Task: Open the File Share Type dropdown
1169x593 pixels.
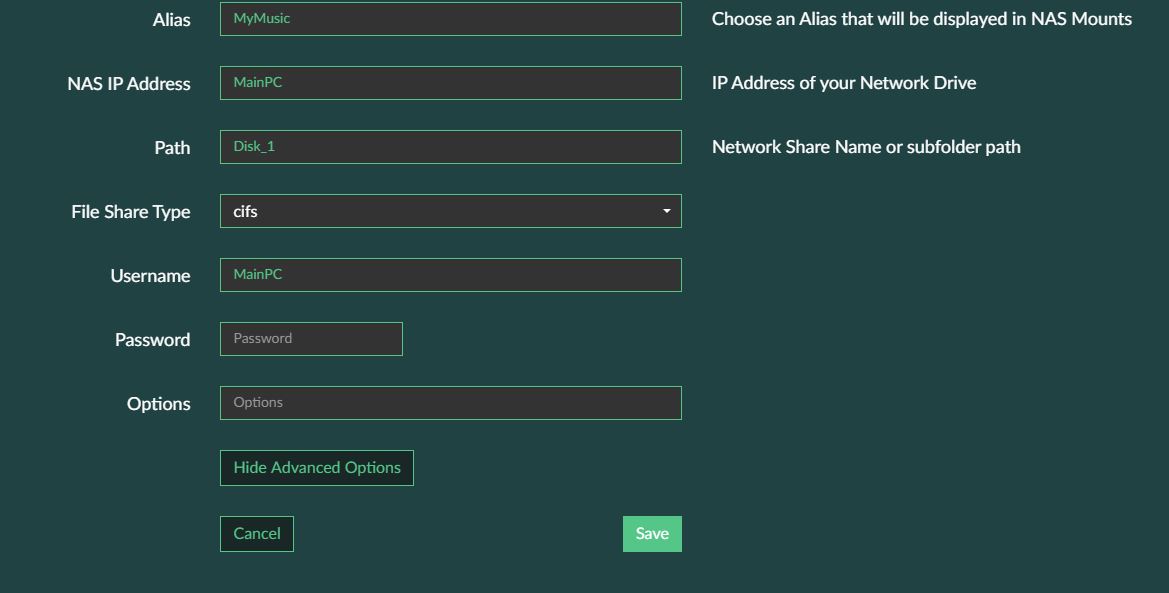Action: click(450, 211)
